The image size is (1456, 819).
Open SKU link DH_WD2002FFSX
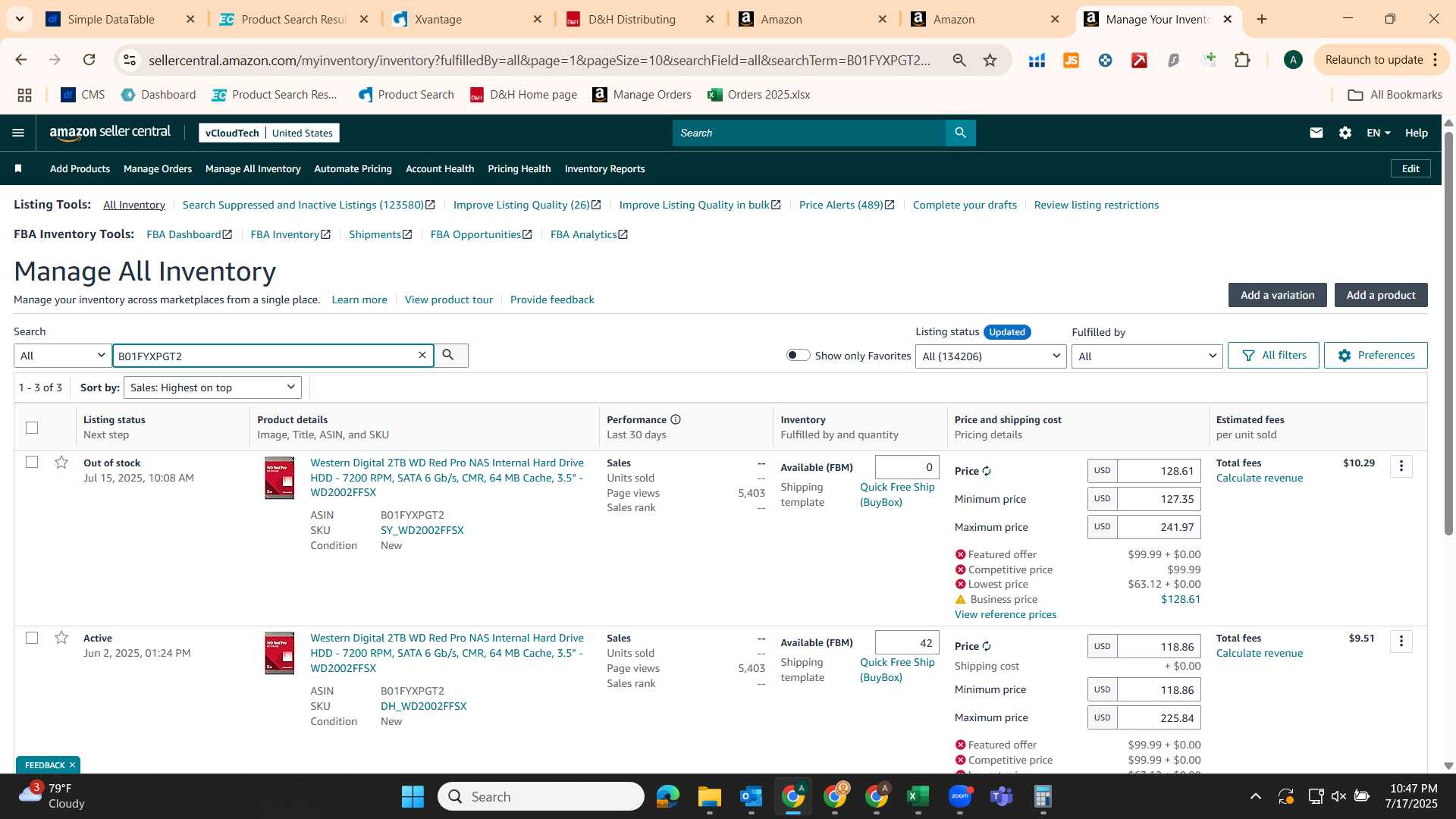pyautogui.click(x=423, y=706)
